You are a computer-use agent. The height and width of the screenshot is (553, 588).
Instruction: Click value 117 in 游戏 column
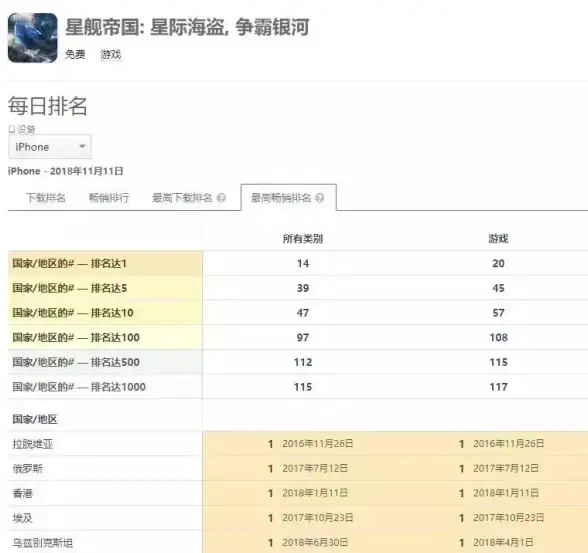498,387
